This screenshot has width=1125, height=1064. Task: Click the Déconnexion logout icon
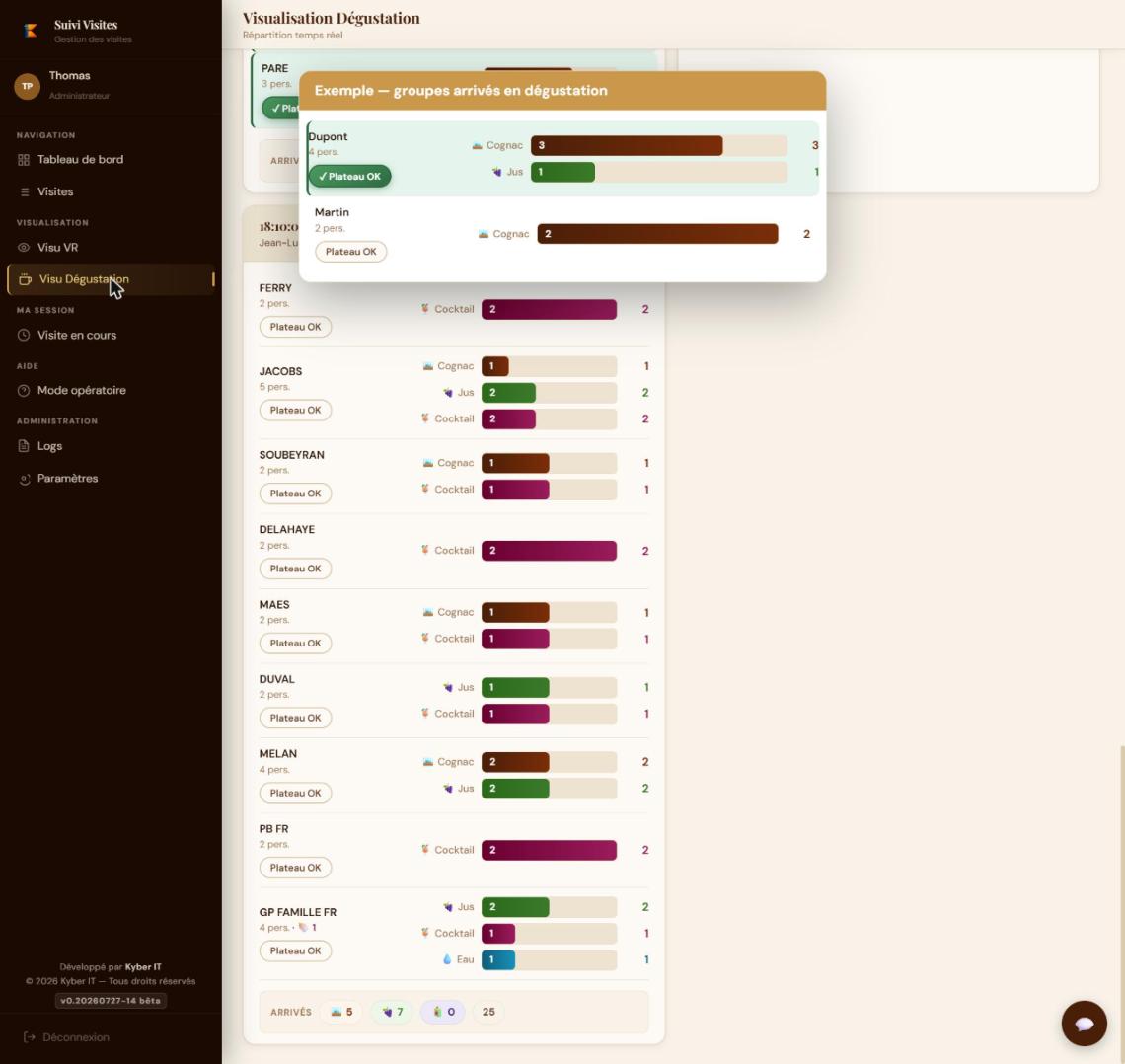(x=30, y=1037)
